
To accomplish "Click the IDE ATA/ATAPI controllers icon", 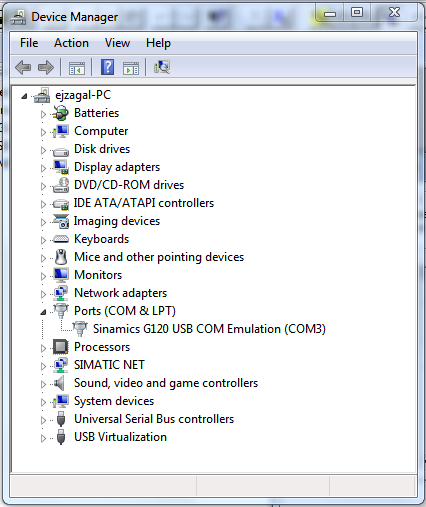I will pyautogui.click(x=61, y=204).
